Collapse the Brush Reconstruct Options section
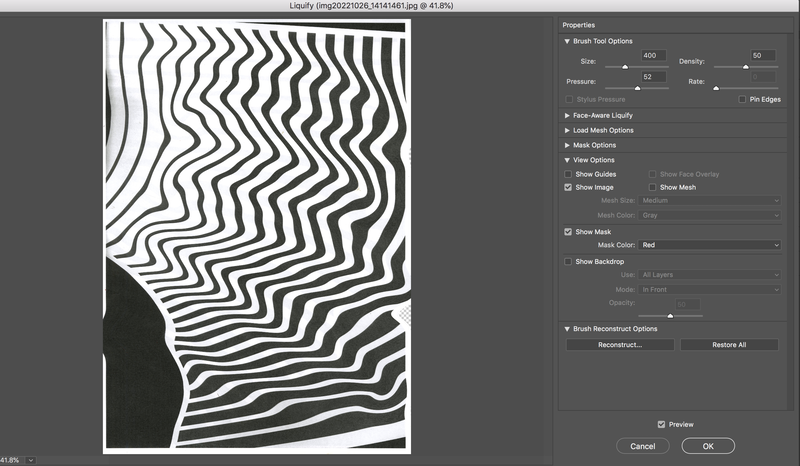This screenshot has width=800, height=466. click(567, 329)
